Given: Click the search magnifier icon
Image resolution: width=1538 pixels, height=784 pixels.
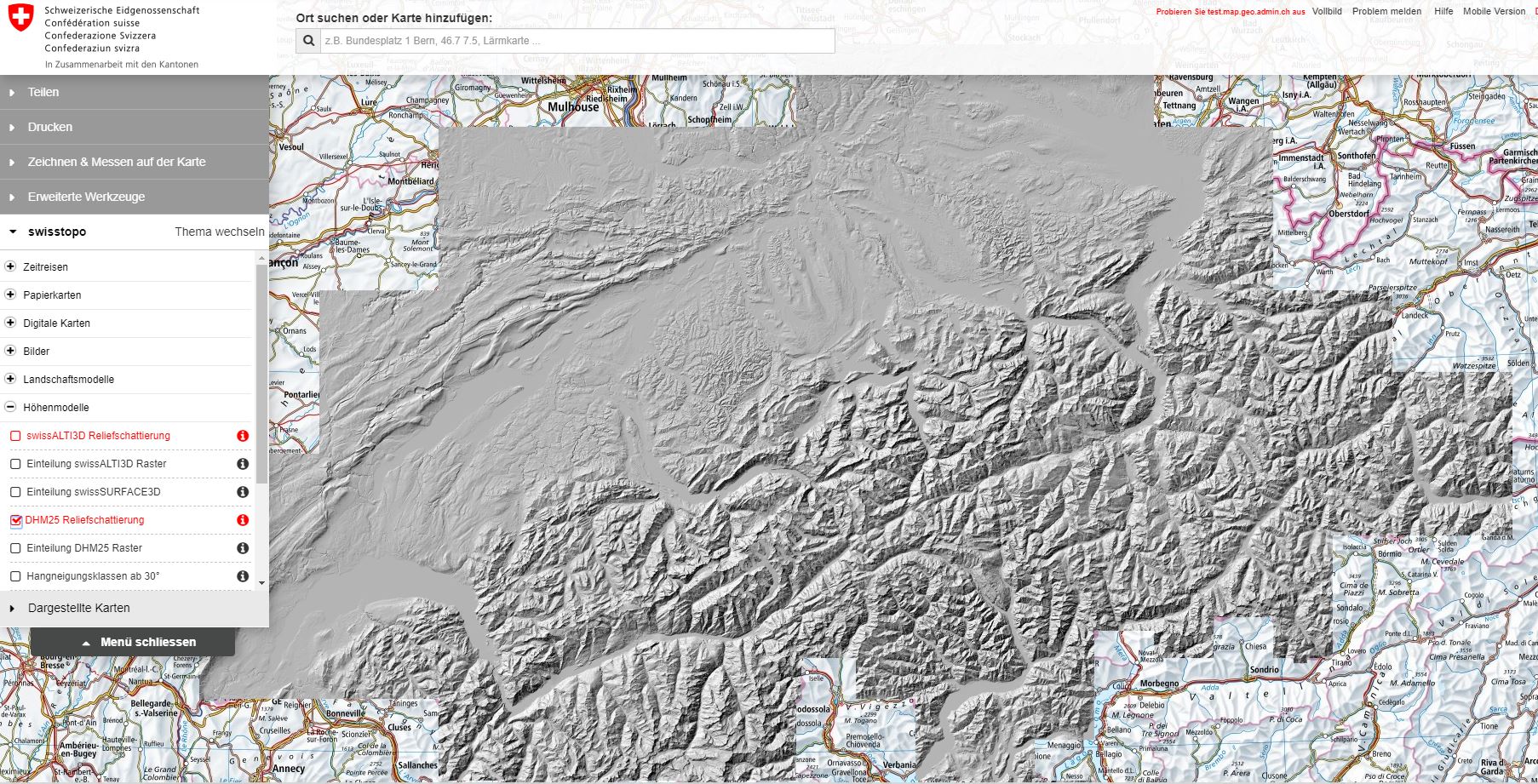Looking at the screenshot, I should click(308, 41).
